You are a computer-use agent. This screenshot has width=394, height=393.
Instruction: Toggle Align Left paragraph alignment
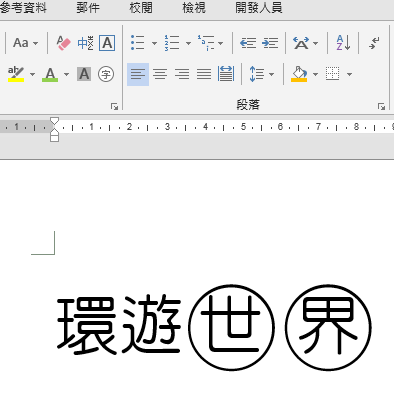click(x=138, y=74)
